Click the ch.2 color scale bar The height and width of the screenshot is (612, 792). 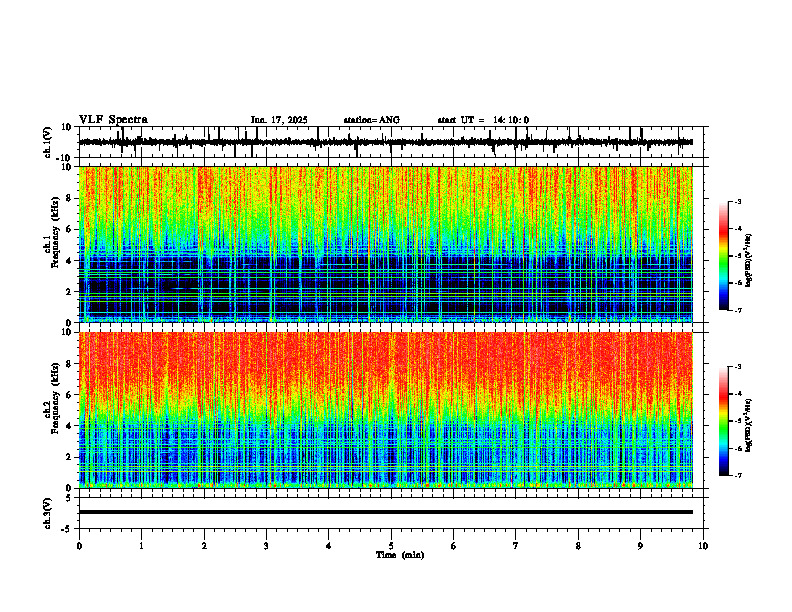(723, 421)
